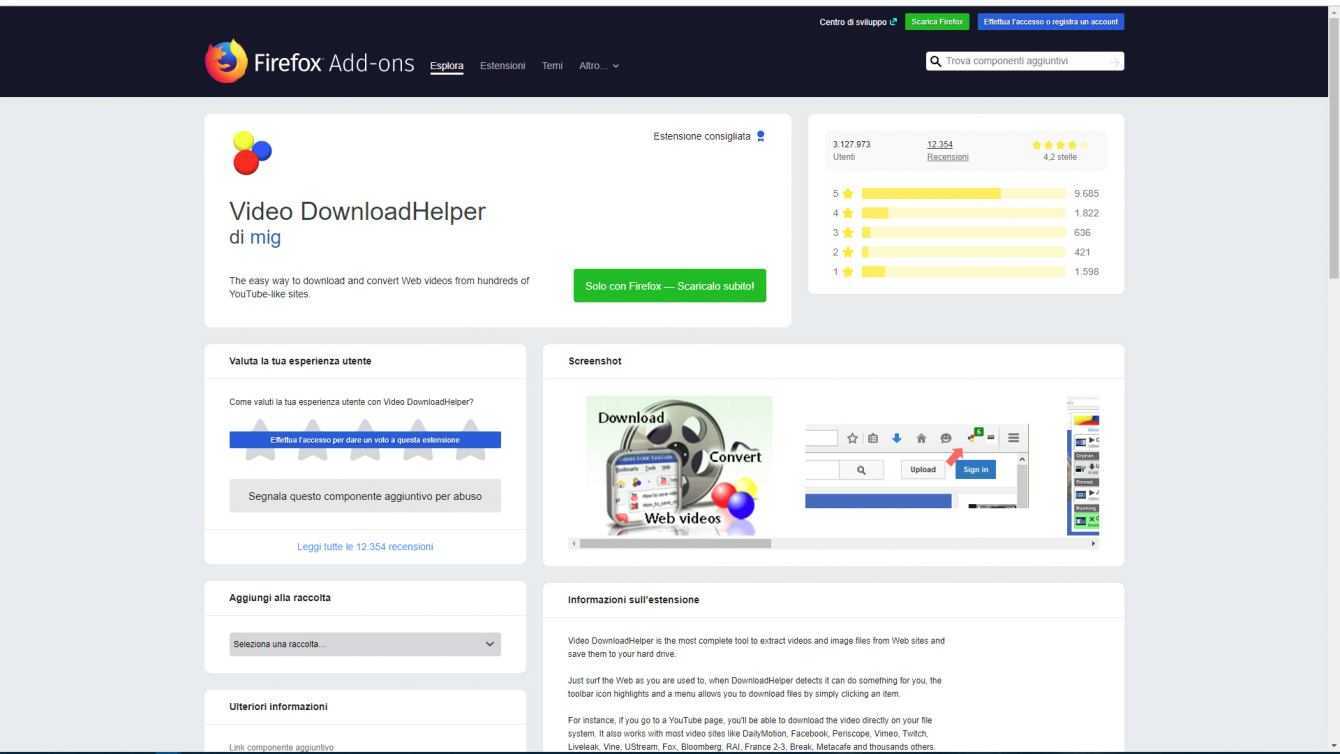Select the Esplora tab
This screenshot has height=754, width=1340.
[x=446, y=66]
